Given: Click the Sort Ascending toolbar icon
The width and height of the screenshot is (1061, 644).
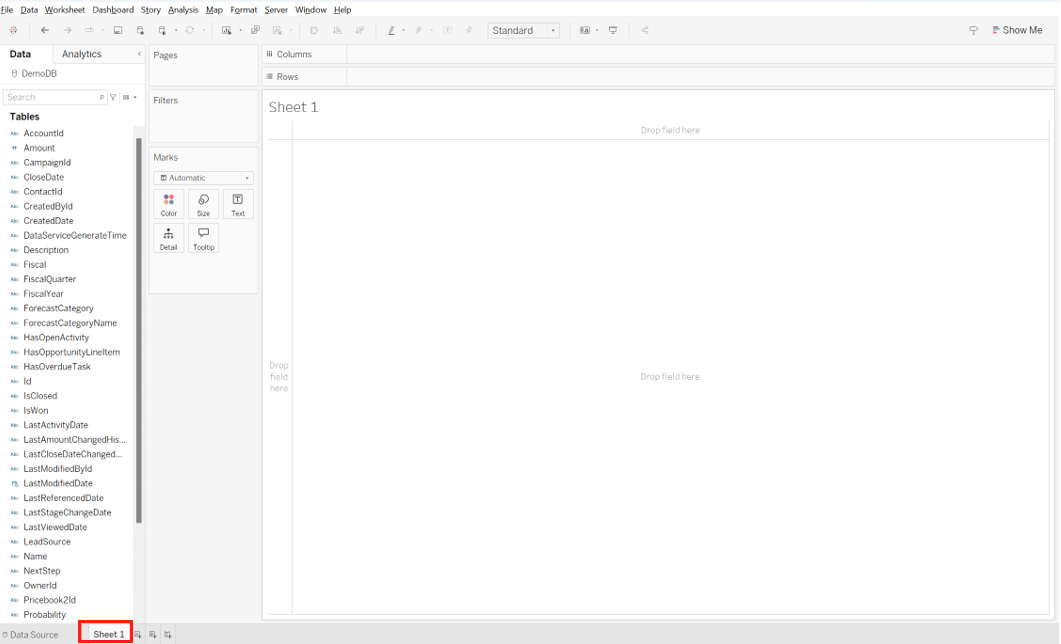Looking at the screenshot, I should (338, 30).
